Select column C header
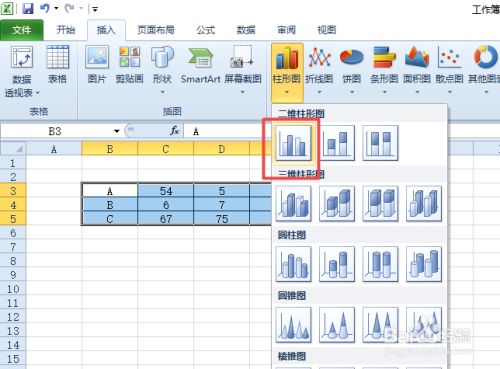This screenshot has height=369, width=500. click(x=166, y=149)
